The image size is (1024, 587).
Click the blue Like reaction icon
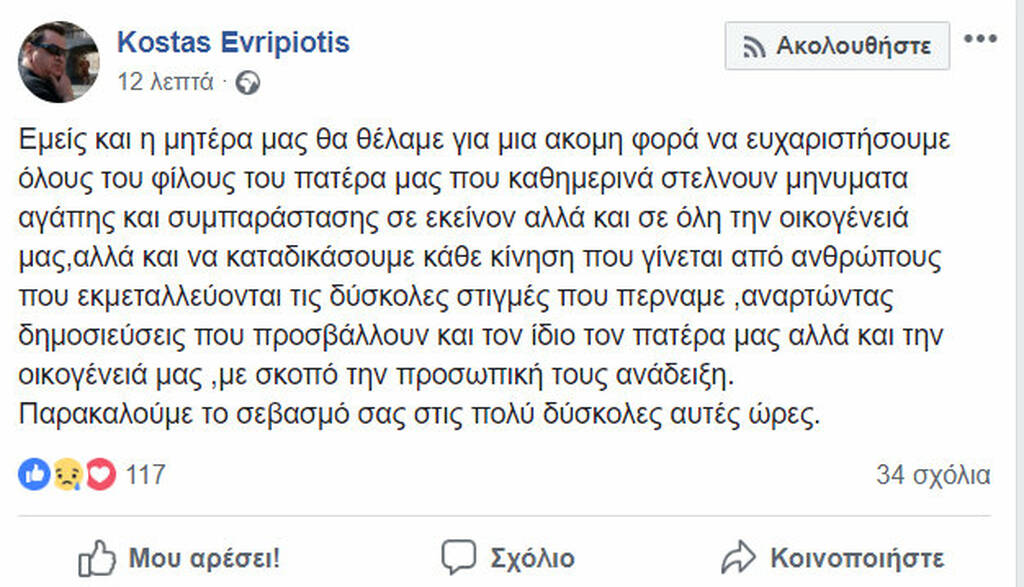33,475
